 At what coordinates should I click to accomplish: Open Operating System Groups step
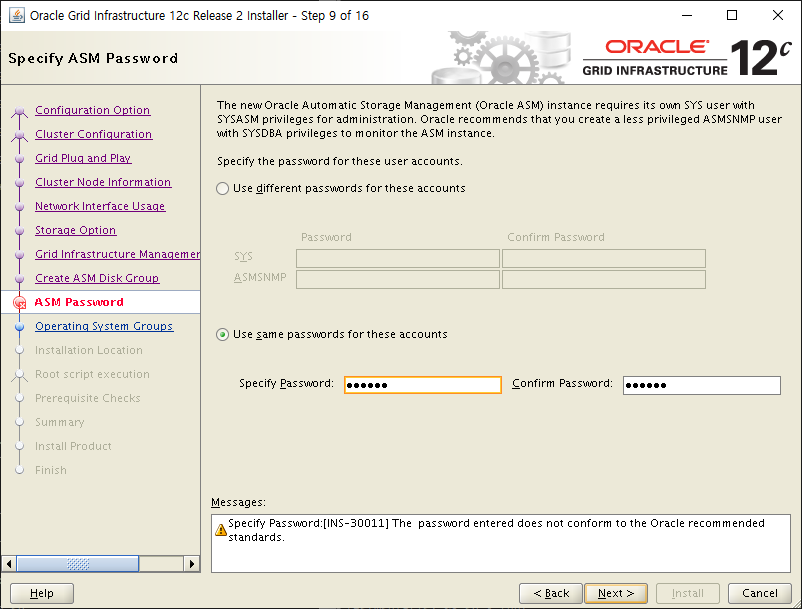click(104, 326)
